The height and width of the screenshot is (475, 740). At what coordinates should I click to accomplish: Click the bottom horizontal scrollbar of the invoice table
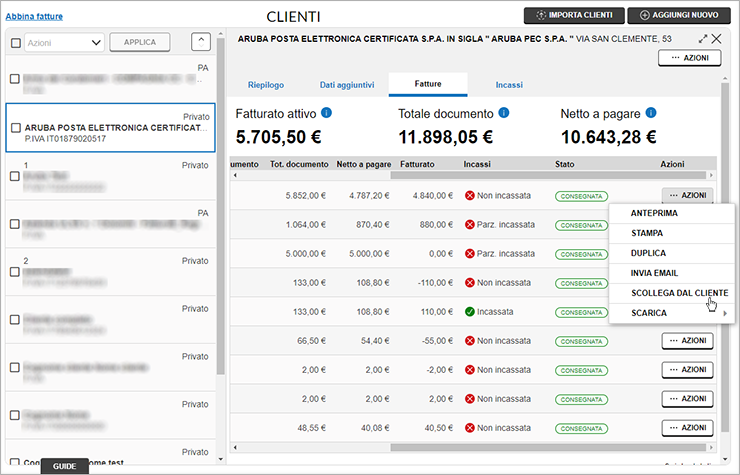coord(548,447)
